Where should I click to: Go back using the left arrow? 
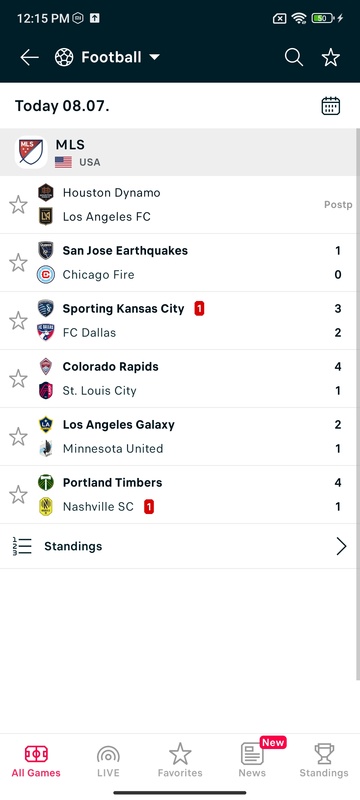[x=29, y=58]
